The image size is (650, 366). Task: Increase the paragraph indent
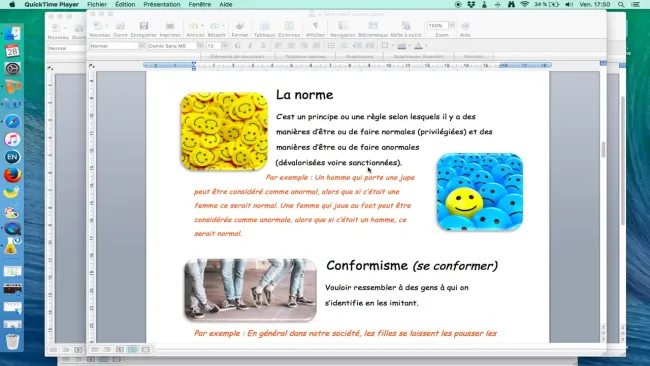tap(369, 46)
